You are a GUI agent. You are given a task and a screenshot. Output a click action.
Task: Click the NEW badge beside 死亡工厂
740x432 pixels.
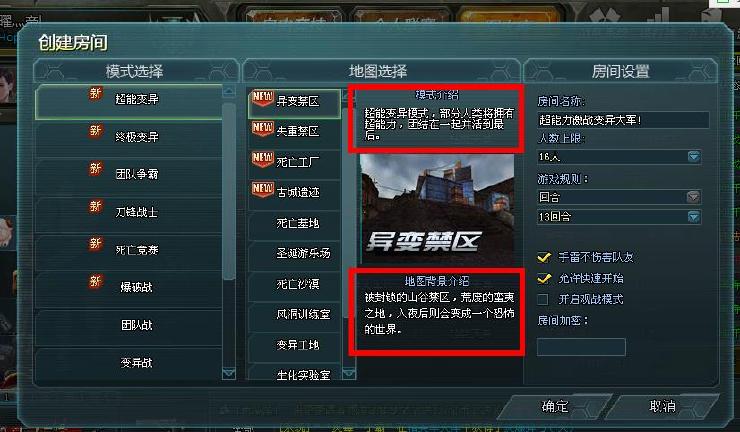pos(263,159)
